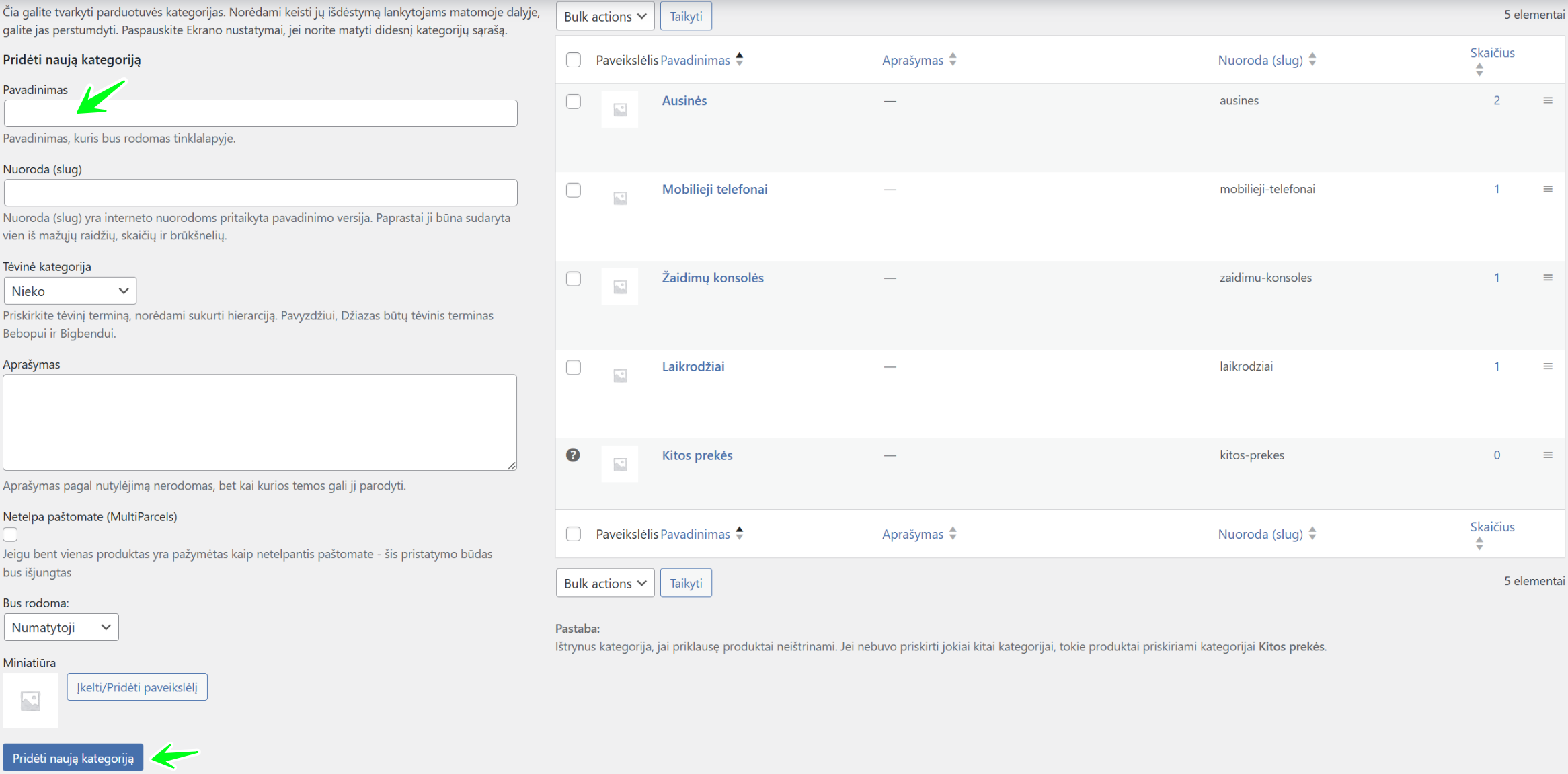Click the drag handle for Mobilieji telefonai row
Viewport: 1568px width, 774px height.
pos(1547,189)
